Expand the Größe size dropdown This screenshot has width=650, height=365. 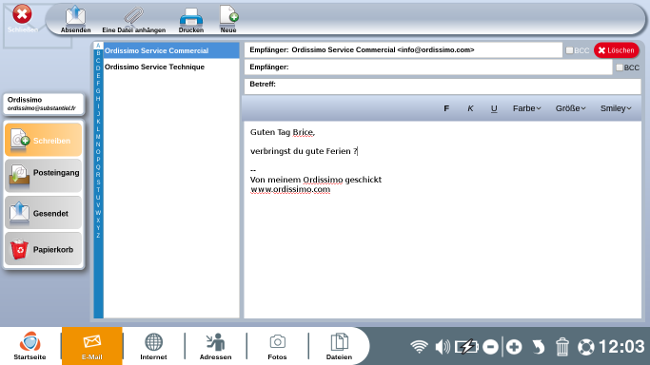pos(570,108)
